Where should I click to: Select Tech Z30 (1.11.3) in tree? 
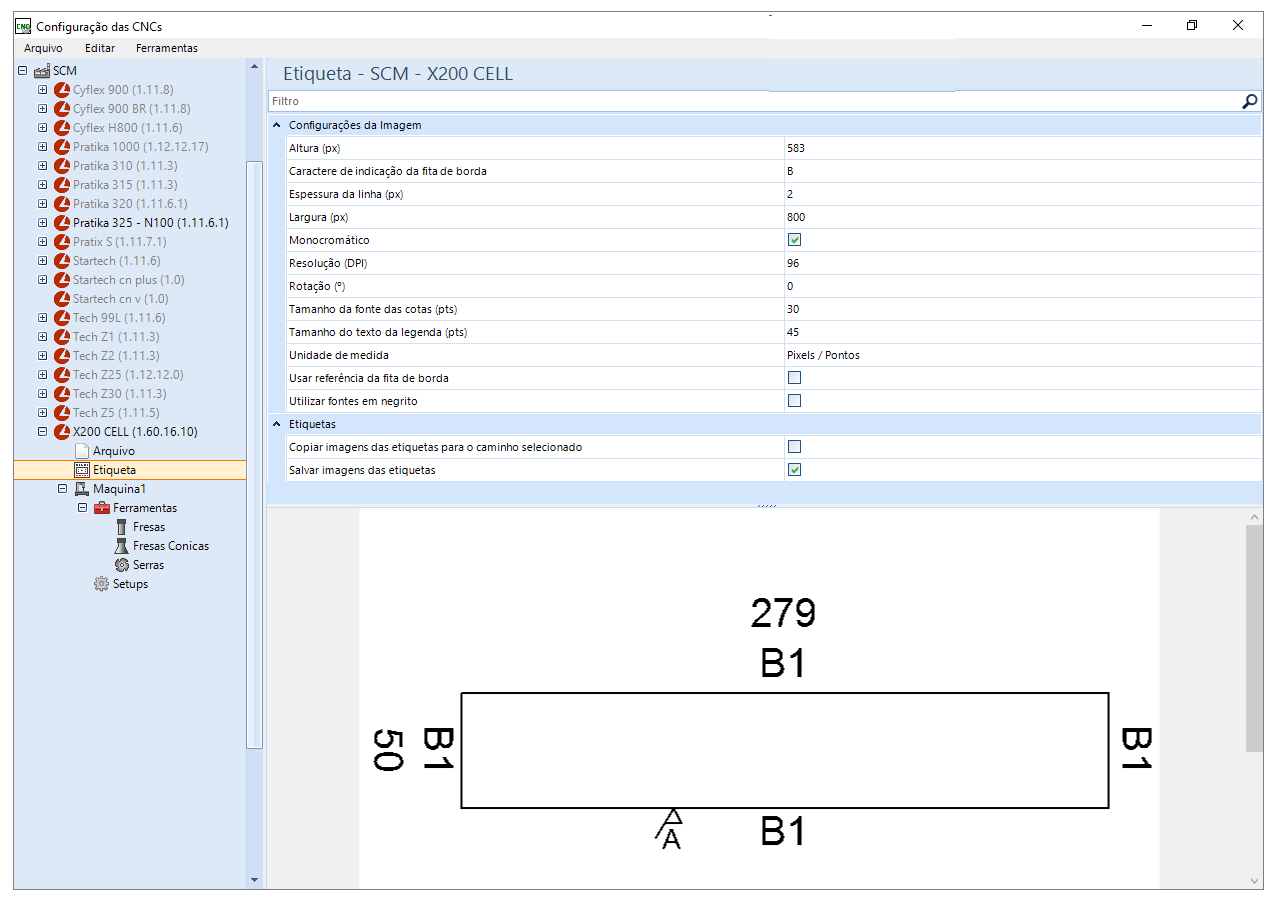pos(120,394)
